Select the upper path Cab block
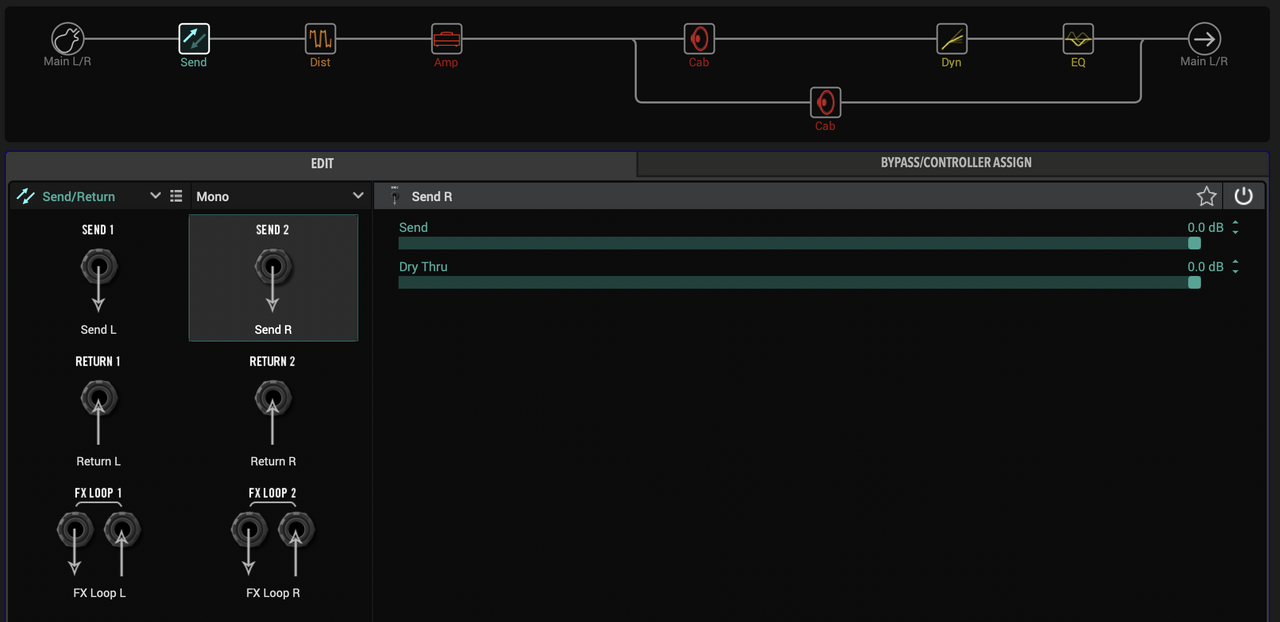Screen dimensions: 1280x622 click(x=699, y=39)
